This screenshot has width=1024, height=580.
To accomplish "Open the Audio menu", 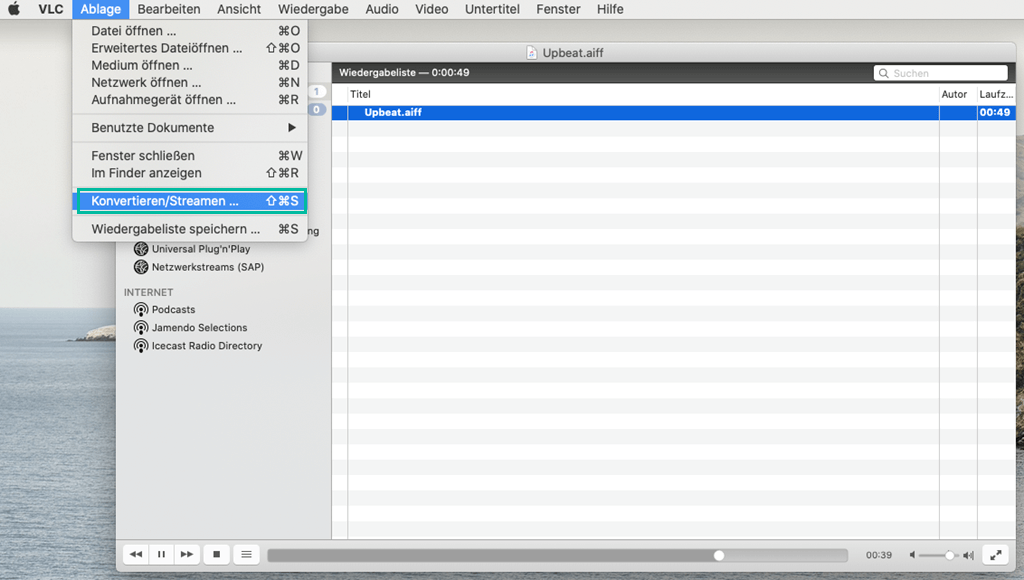I will coord(382,9).
